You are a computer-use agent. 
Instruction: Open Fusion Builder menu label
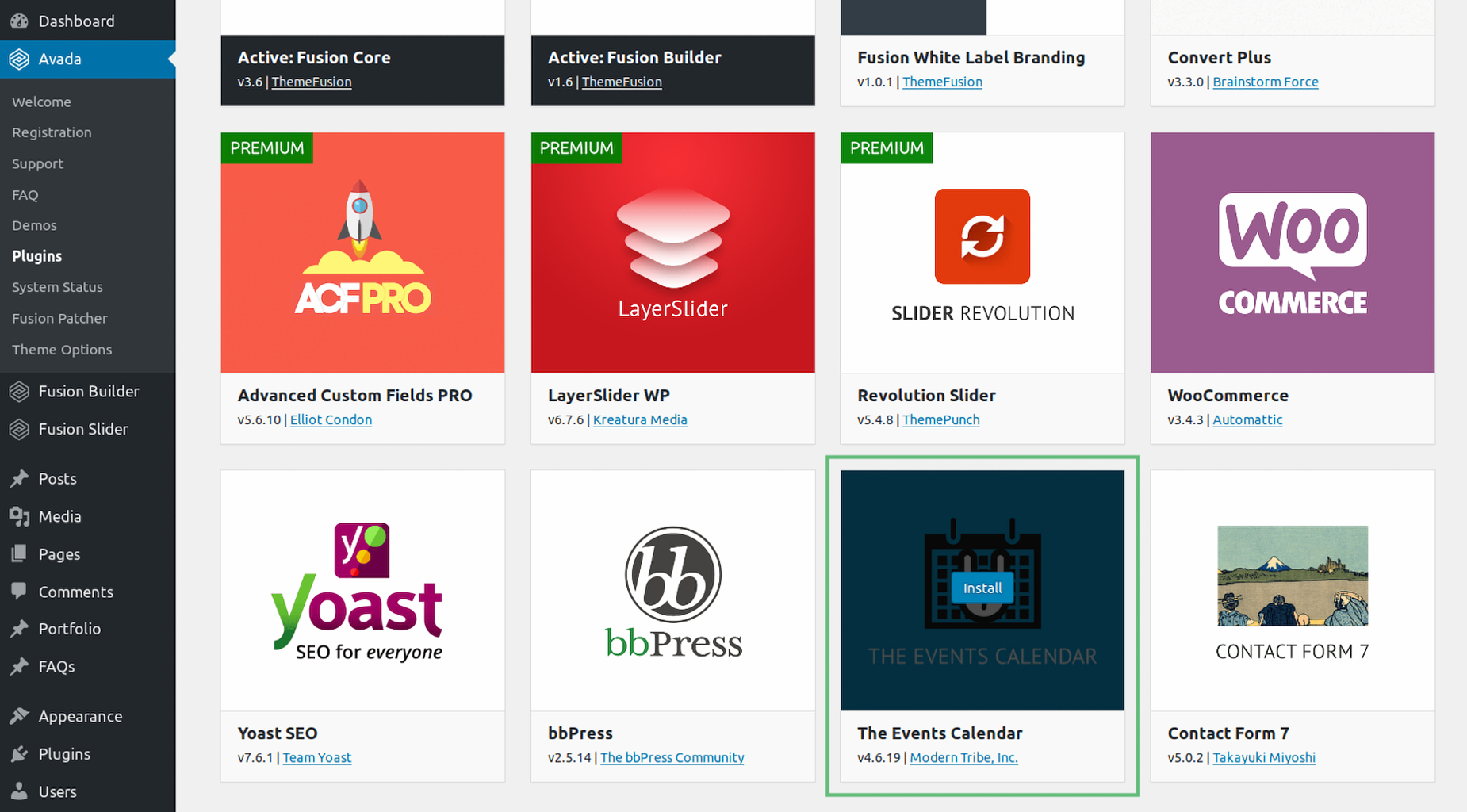(89, 392)
